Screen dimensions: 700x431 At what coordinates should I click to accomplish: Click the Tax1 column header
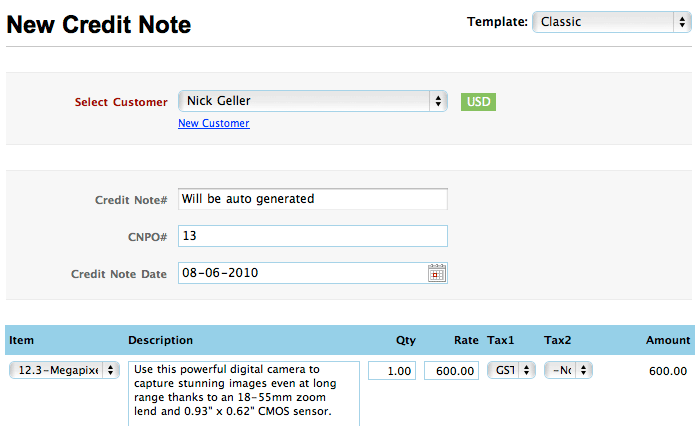[501, 340]
